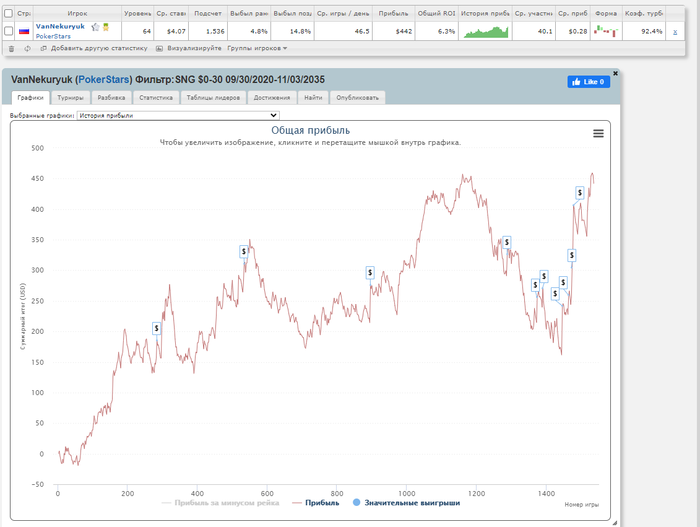The image size is (700, 527).
Task: Click the star icon beside VanNekuryuk
Action: [95, 27]
